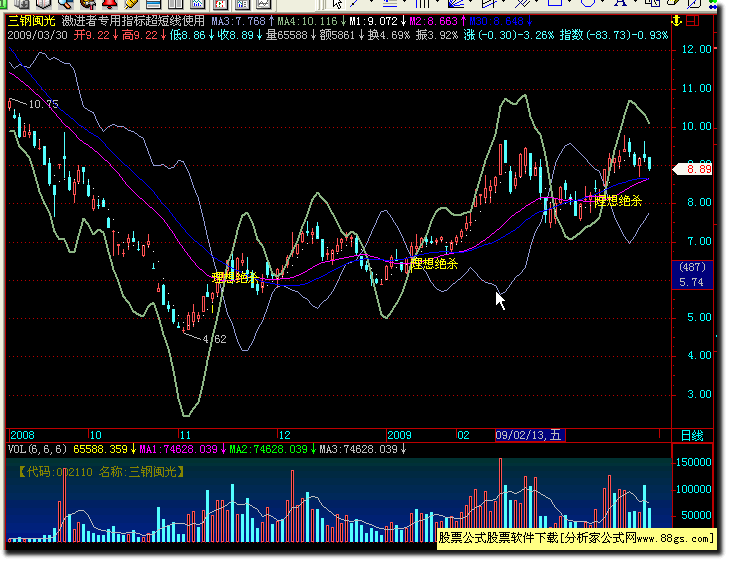This screenshot has height=561, width=729.
Task: Click the magenta MA1:74628.039 volume value
Action: click(178, 449)
